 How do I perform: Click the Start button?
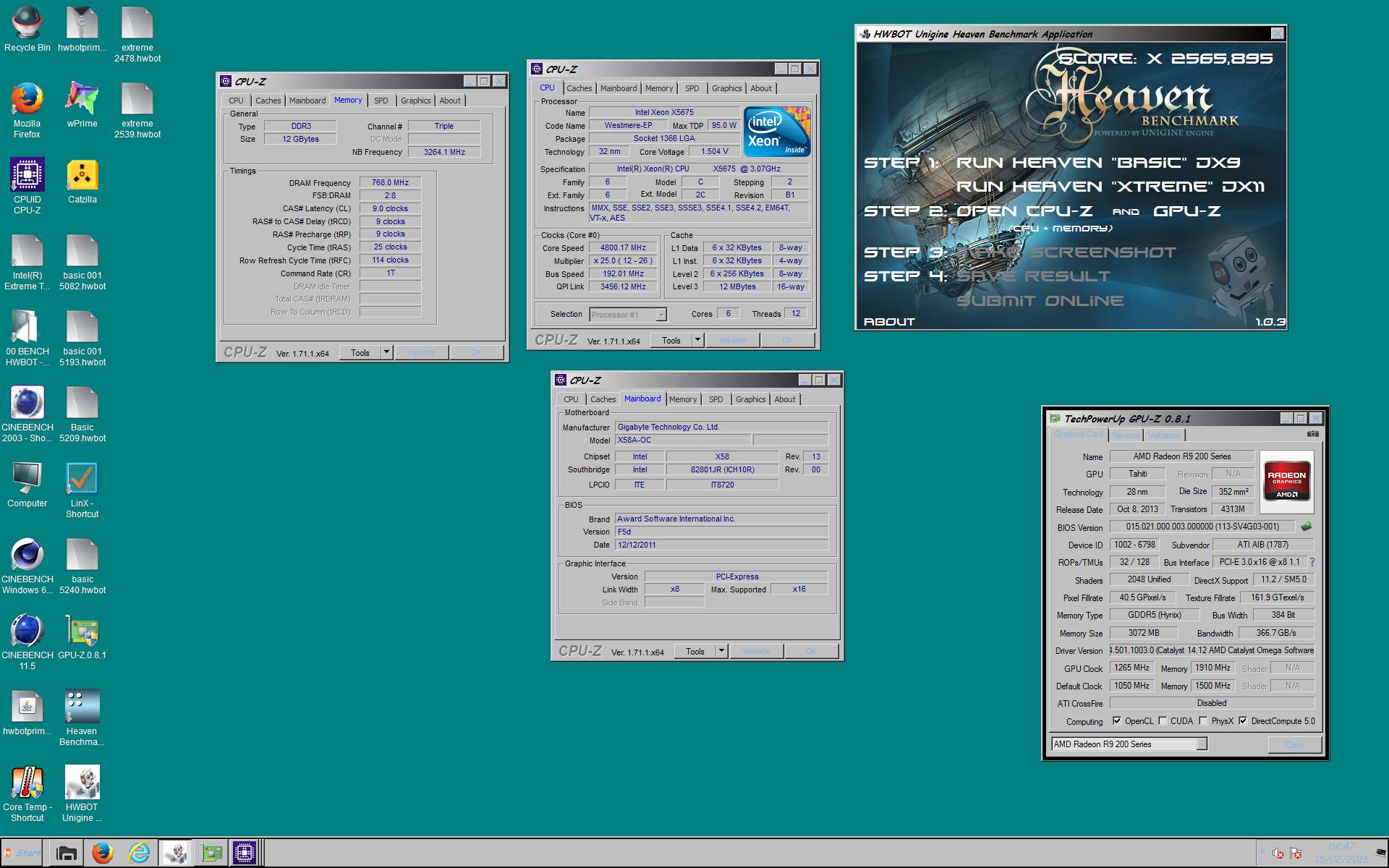pyautogui.click(x=22, y=853)
